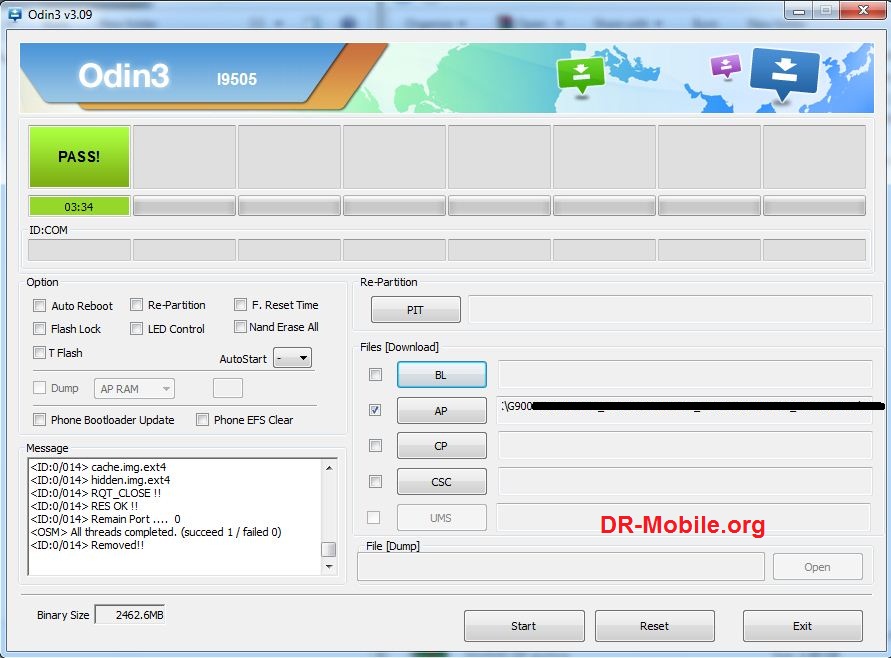Image resolution: width=891 pixels, height=658 pixels.
Task: Click the AP file path field
Action: coord(685,410)
